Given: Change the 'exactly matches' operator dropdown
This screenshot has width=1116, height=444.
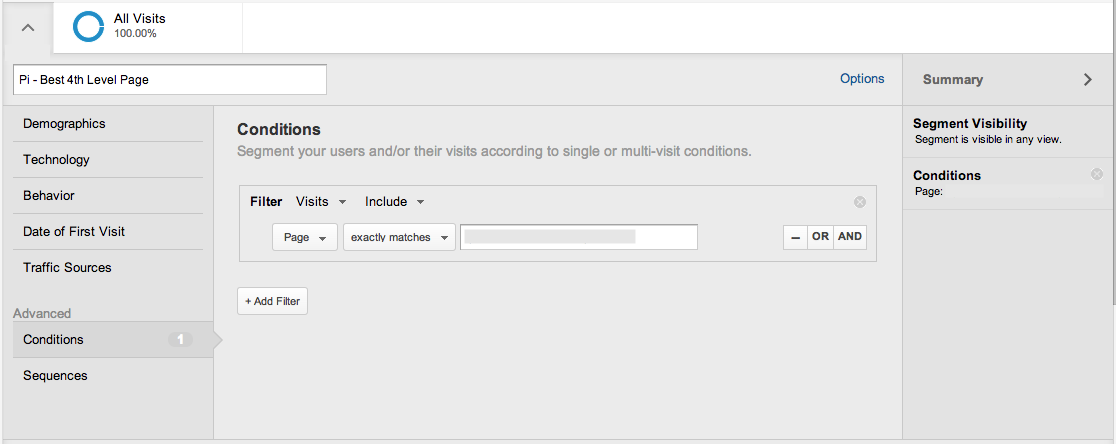Looking at the screenshot, I should (x=399, y=238).
